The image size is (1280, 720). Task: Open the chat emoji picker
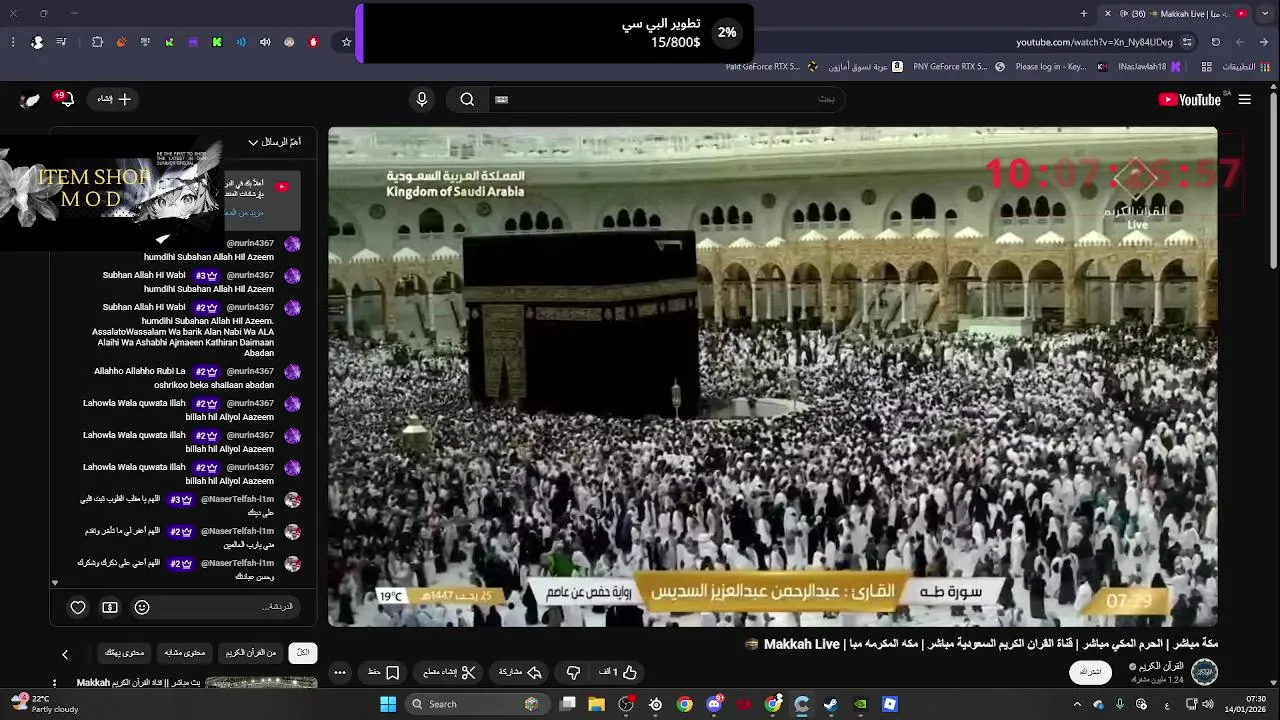(142, 607)
